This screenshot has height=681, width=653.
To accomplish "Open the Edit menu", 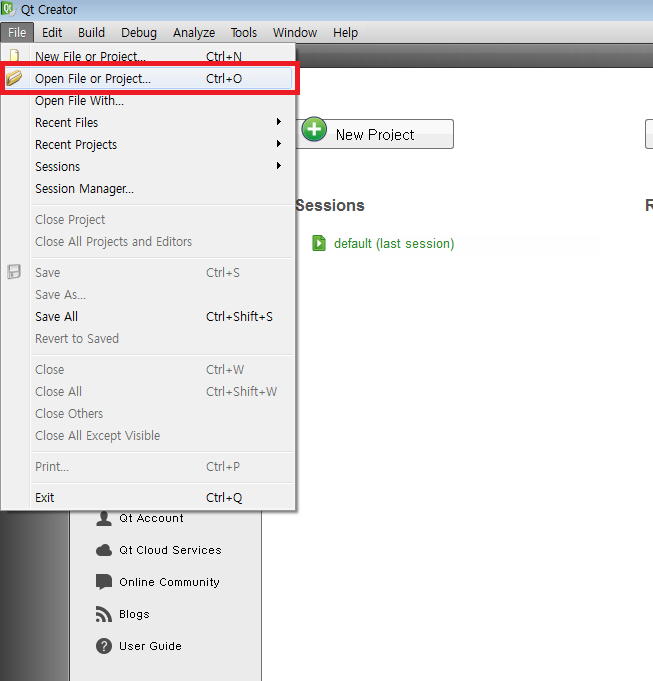I will [52, 33].
